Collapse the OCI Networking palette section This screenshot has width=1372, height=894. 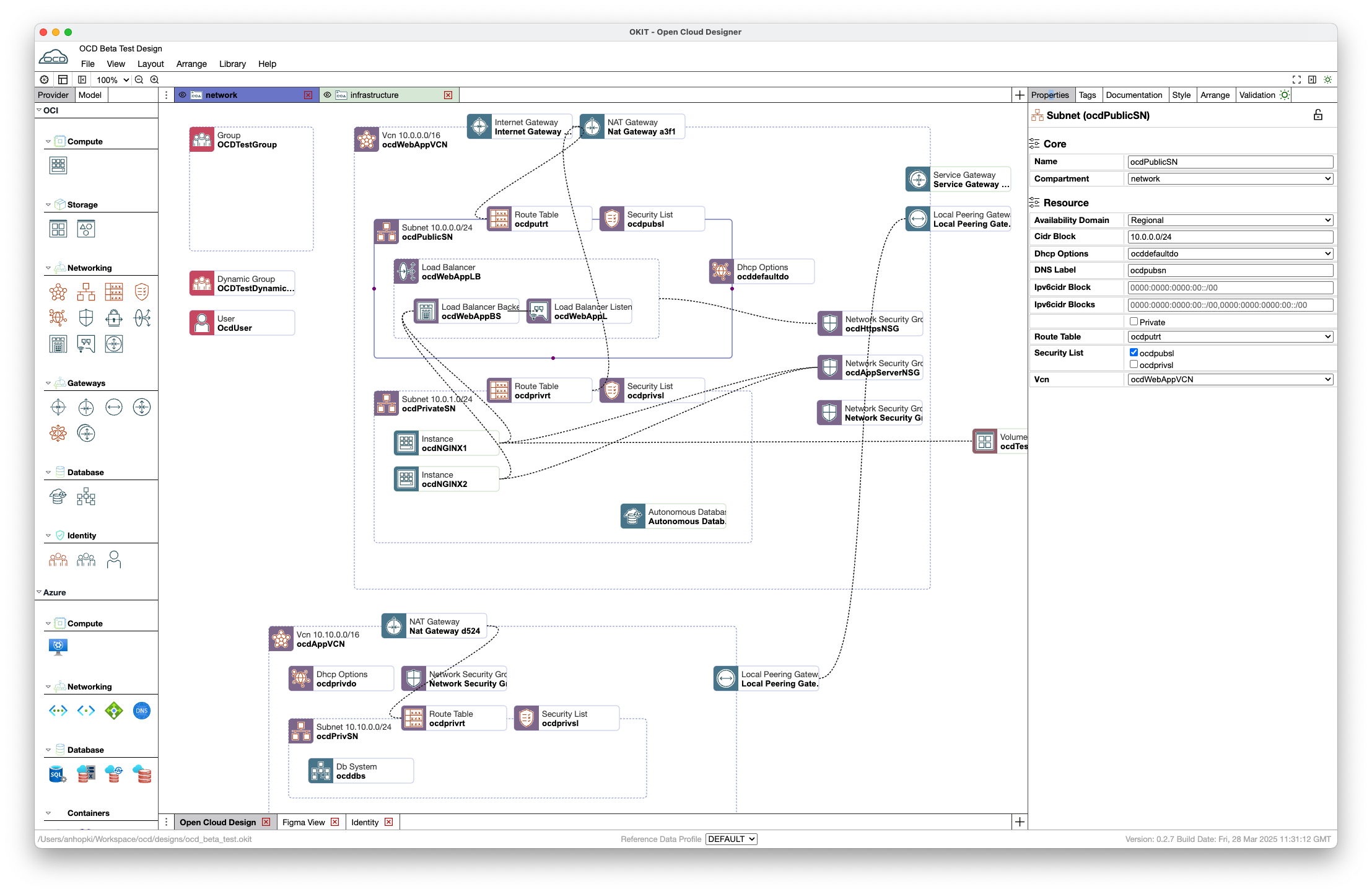click(48, 268)
